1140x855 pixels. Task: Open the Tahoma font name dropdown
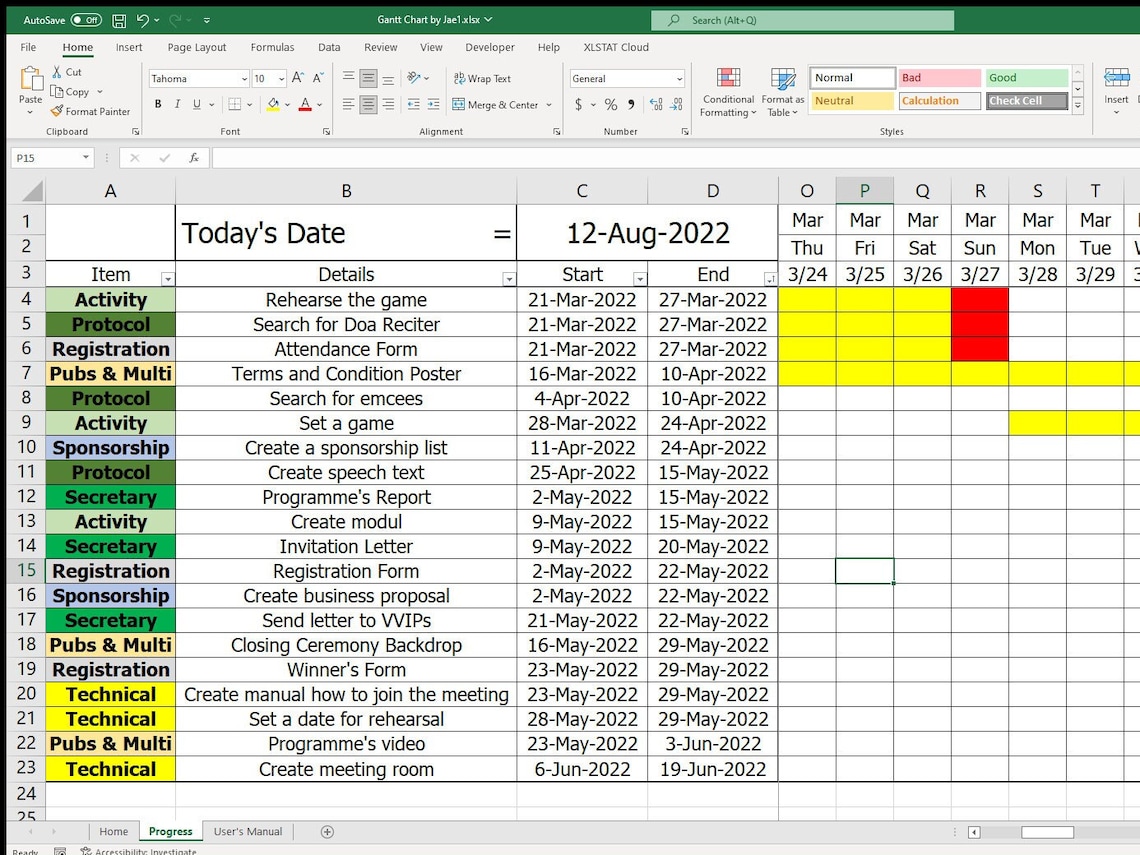coord(244,78)
